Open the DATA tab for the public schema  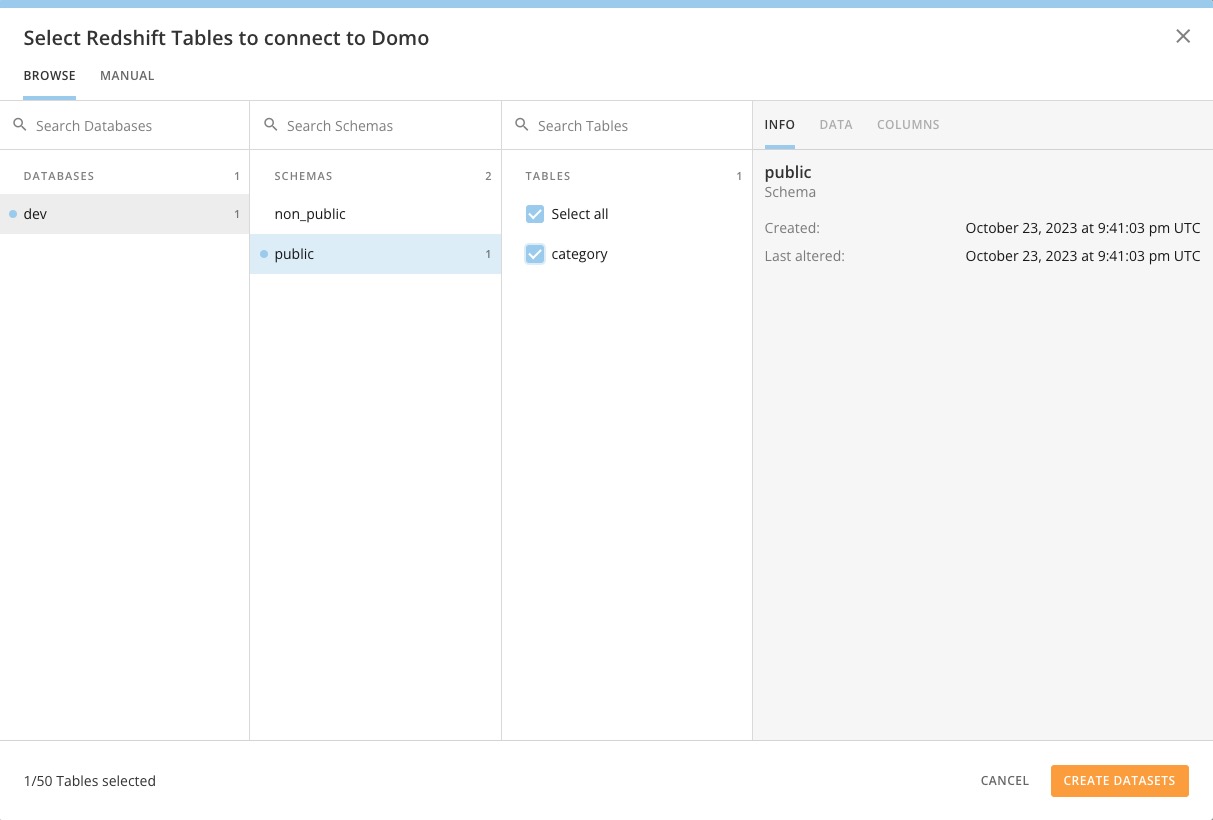coord(836,124)
